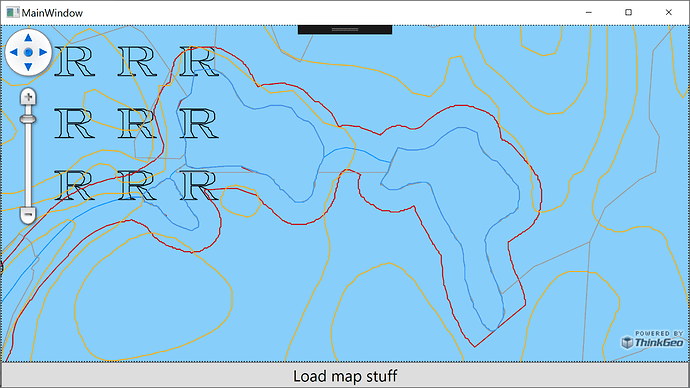Pan the map down with the arrow
The width and height of the screenshot is (690, 388).
coord(28,67)
